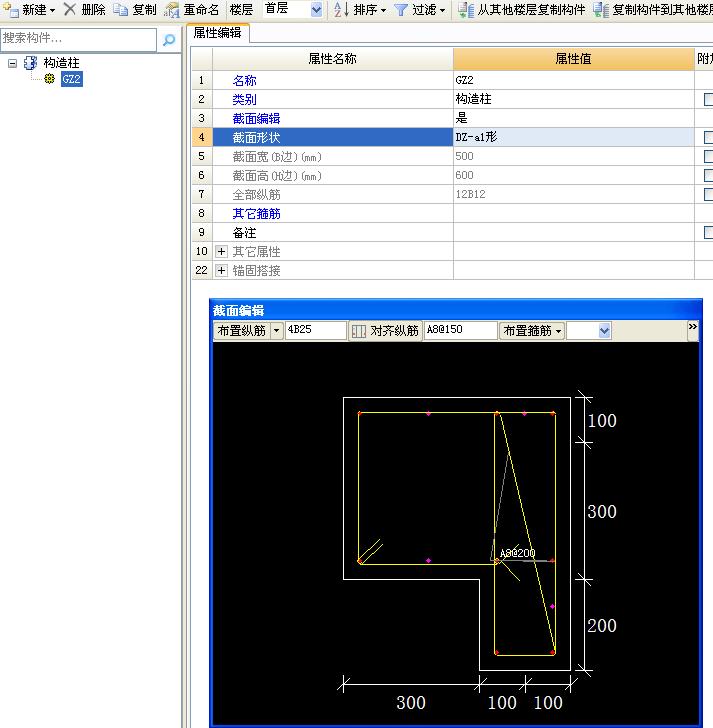The width and height of the screenshot is (713, 728).
Task: Click the 搜索构件 search field
Action: coord(78,39)
